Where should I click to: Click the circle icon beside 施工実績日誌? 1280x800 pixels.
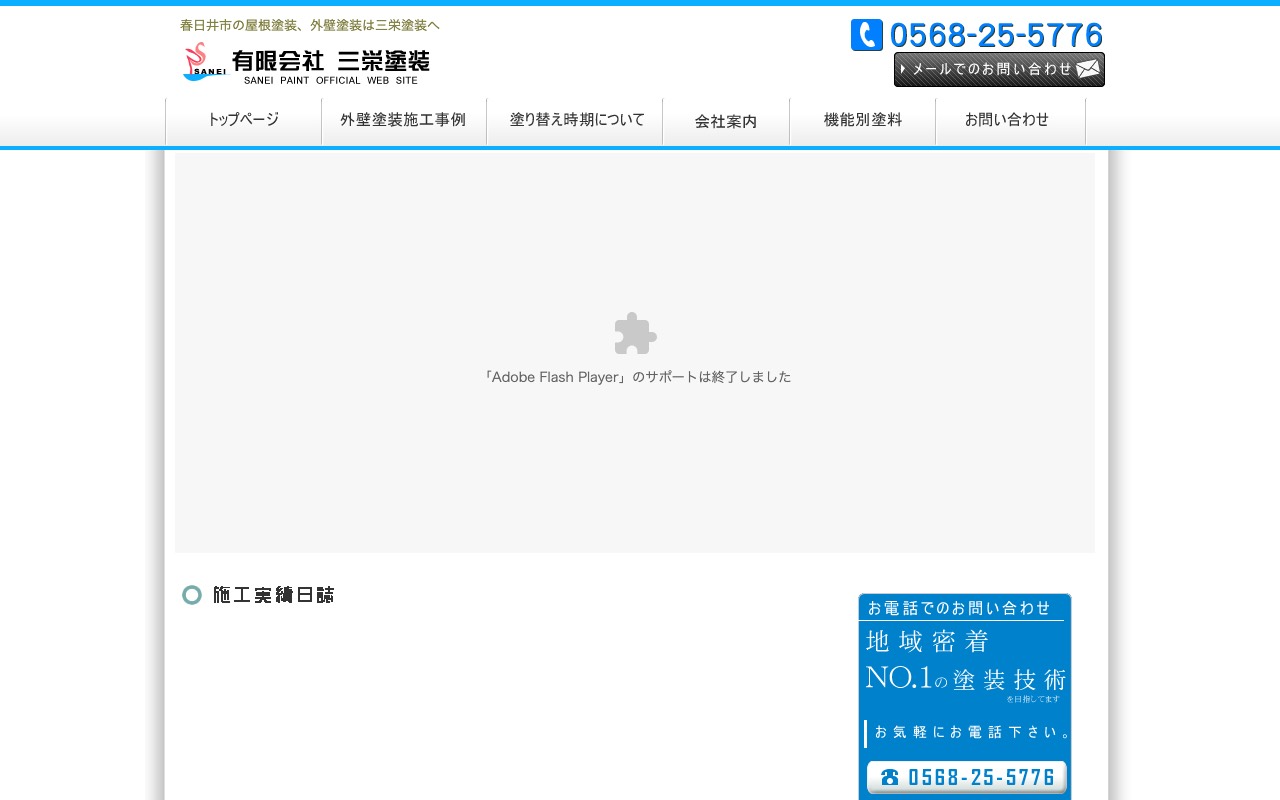(192, 595)
